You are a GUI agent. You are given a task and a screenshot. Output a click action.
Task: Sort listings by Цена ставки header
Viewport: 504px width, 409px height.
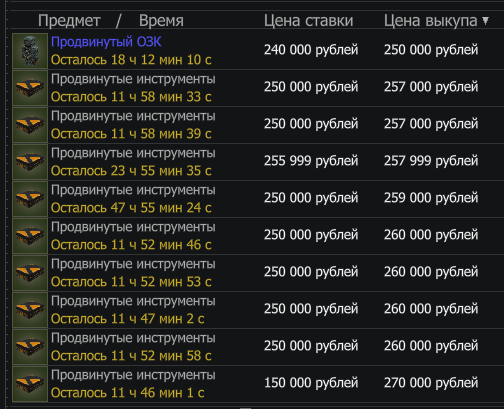coord(308,21)
